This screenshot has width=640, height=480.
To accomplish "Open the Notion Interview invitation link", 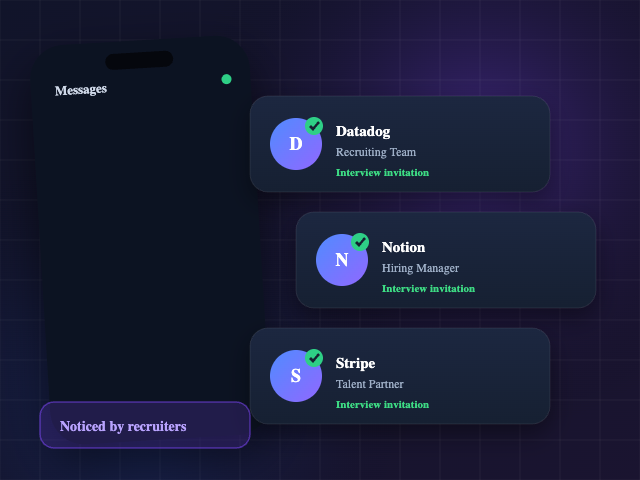I will (428, 289).
